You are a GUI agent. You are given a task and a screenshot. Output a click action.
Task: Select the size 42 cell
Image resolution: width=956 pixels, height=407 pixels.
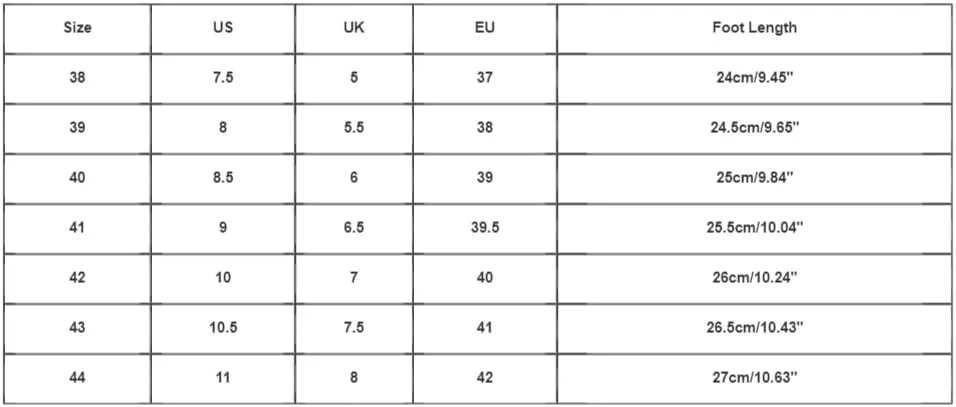point(77,278)
